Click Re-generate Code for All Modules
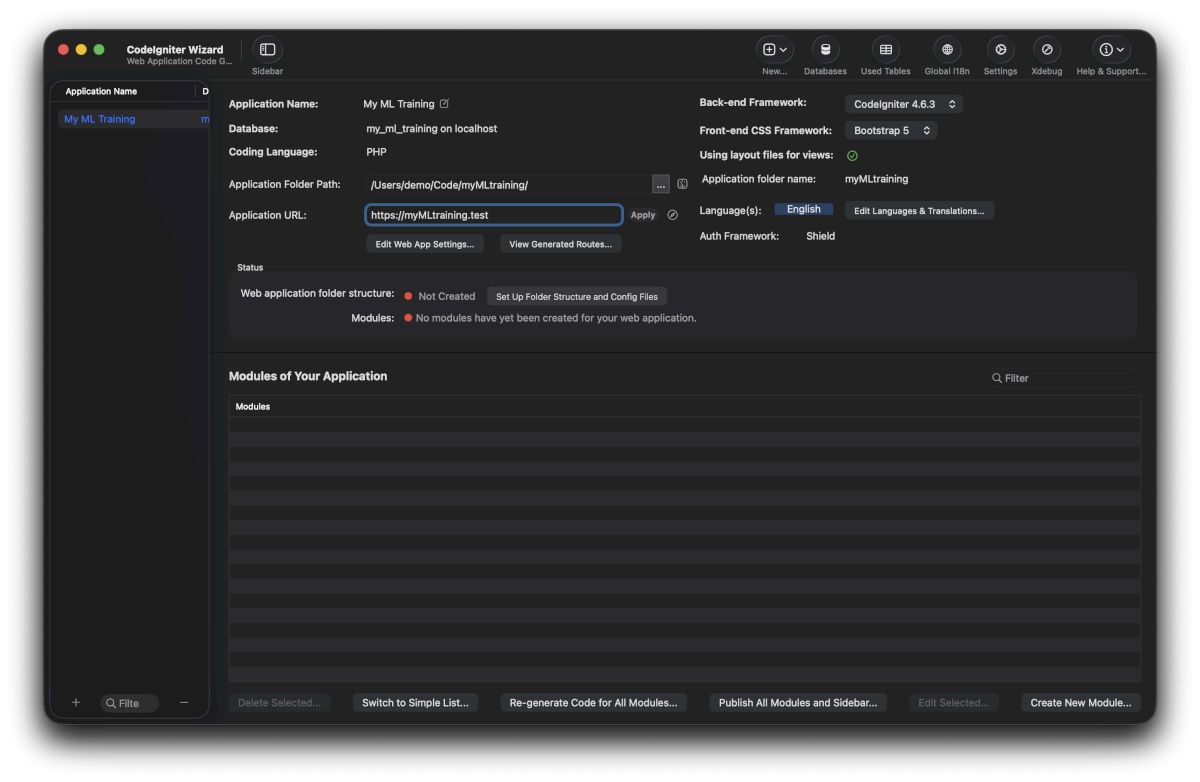Image resolution: width=1200 pixels, height=782 pixels. (593, 703)
